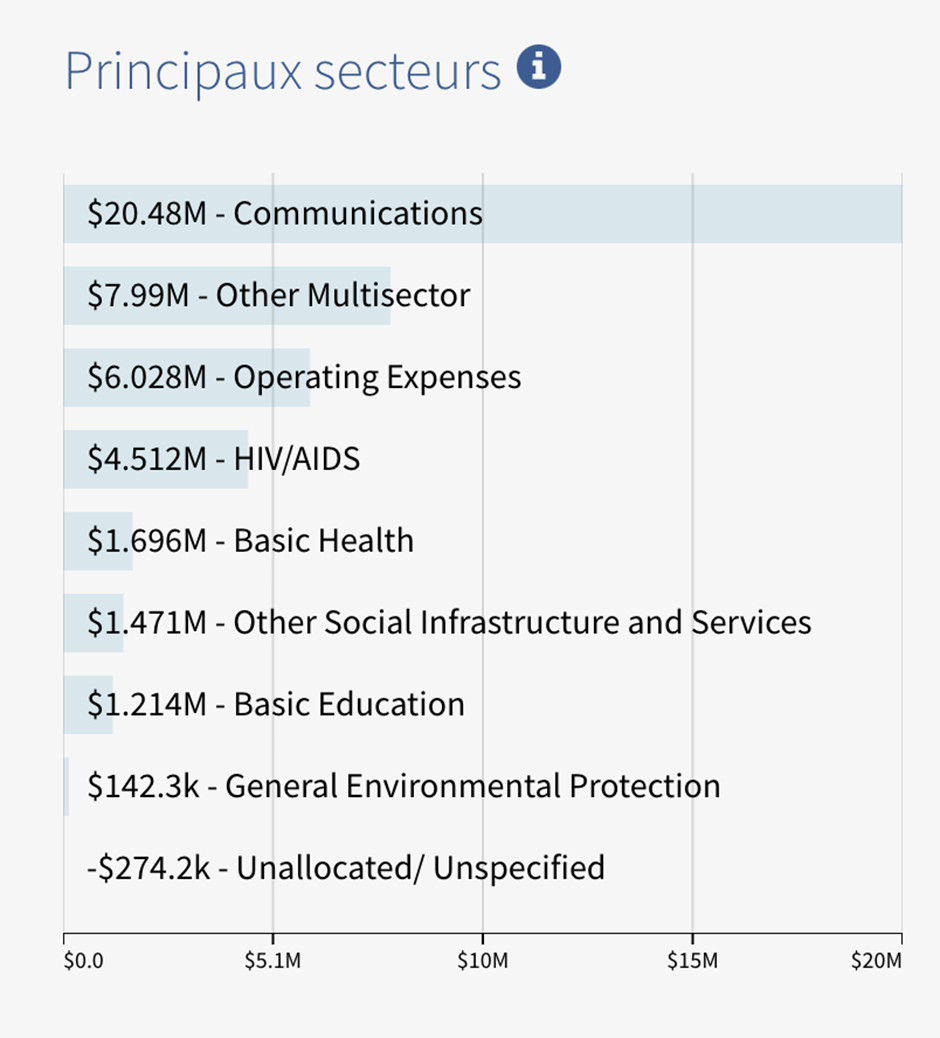Click the Principaux secteurs heading
Screen dimensions: 940x1038
click(283, 71)
